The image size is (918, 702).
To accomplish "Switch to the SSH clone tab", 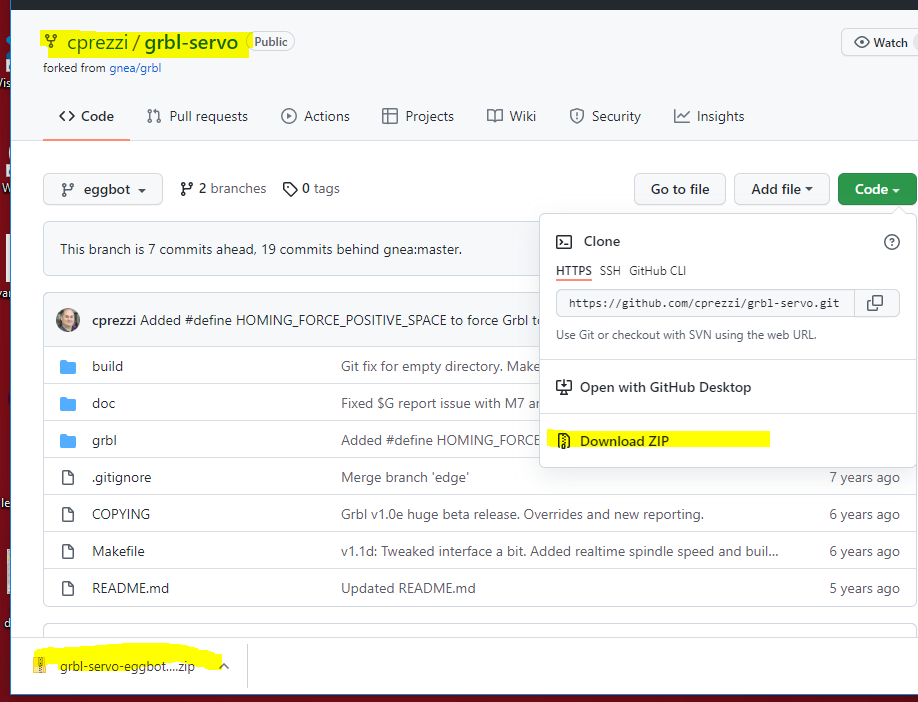I will tap(608, 270).
